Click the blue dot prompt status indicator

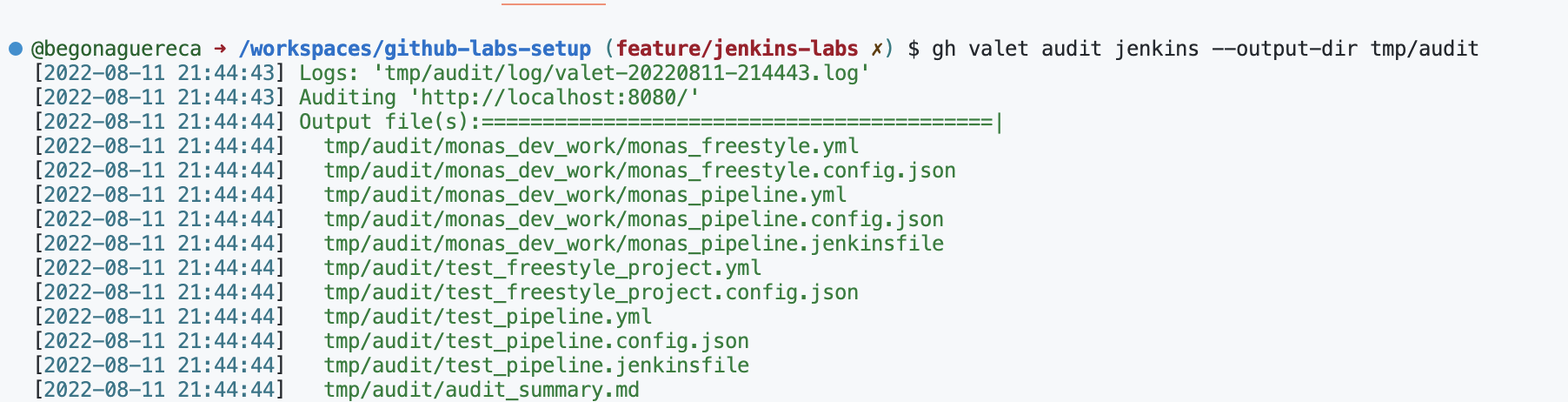tap(16, 49)
